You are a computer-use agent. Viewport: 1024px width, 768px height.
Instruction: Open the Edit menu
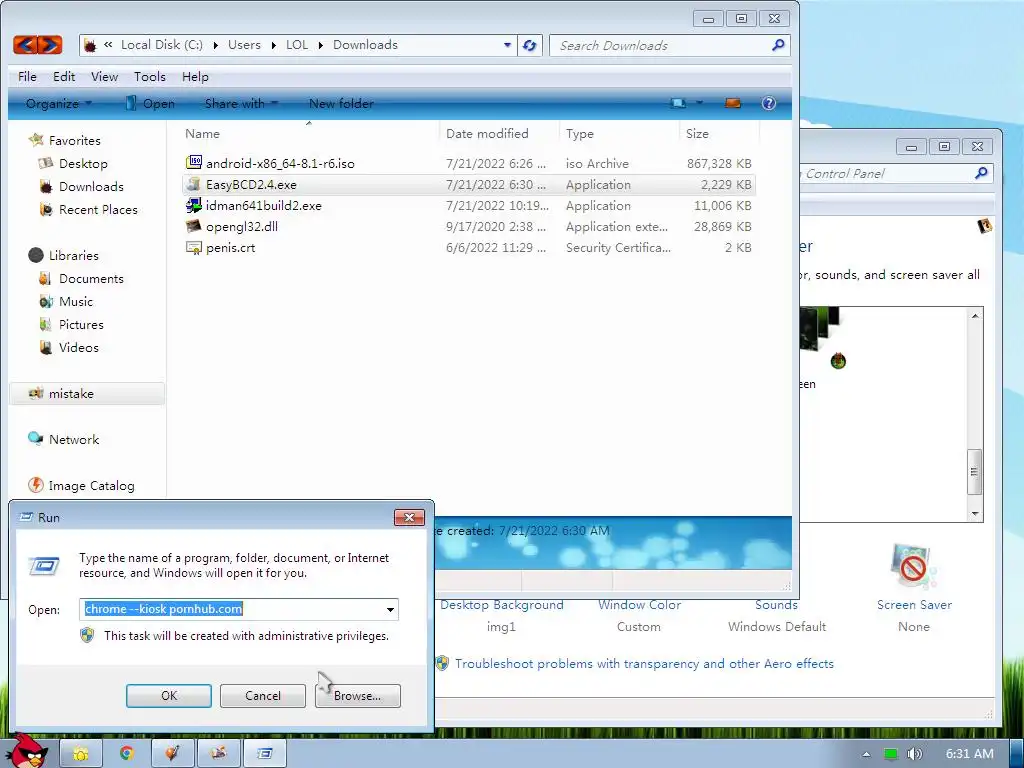pyautogui.click(x=64, y=76)
